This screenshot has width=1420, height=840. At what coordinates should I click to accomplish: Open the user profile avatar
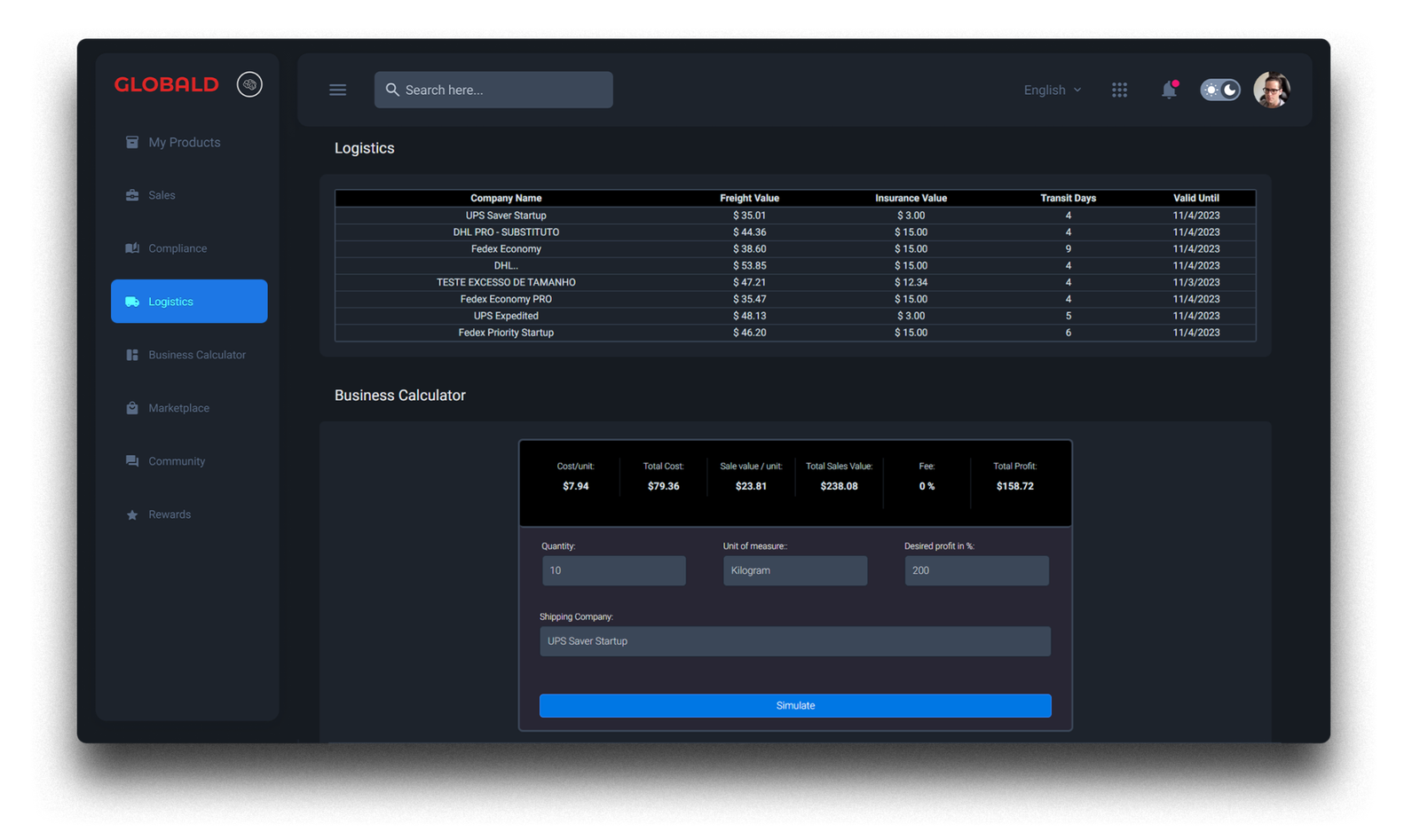[1271, 90]
